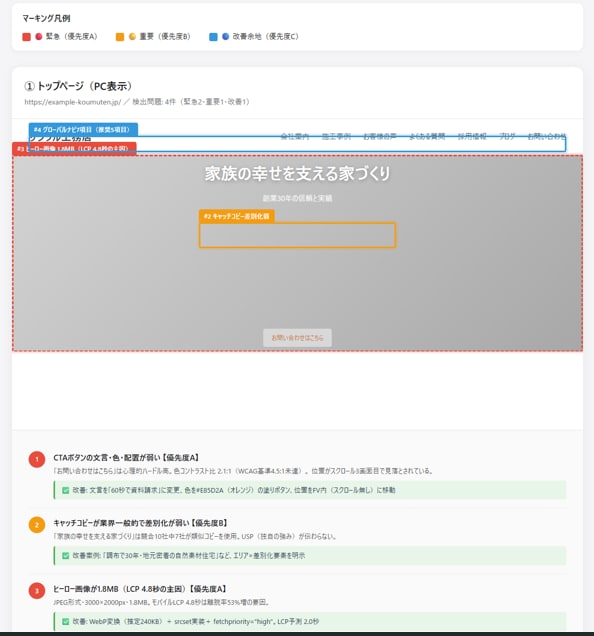Screen dimensions: 594x636
Task: Click the green check icon in the 改善案例 box
Action: (65, 556)
